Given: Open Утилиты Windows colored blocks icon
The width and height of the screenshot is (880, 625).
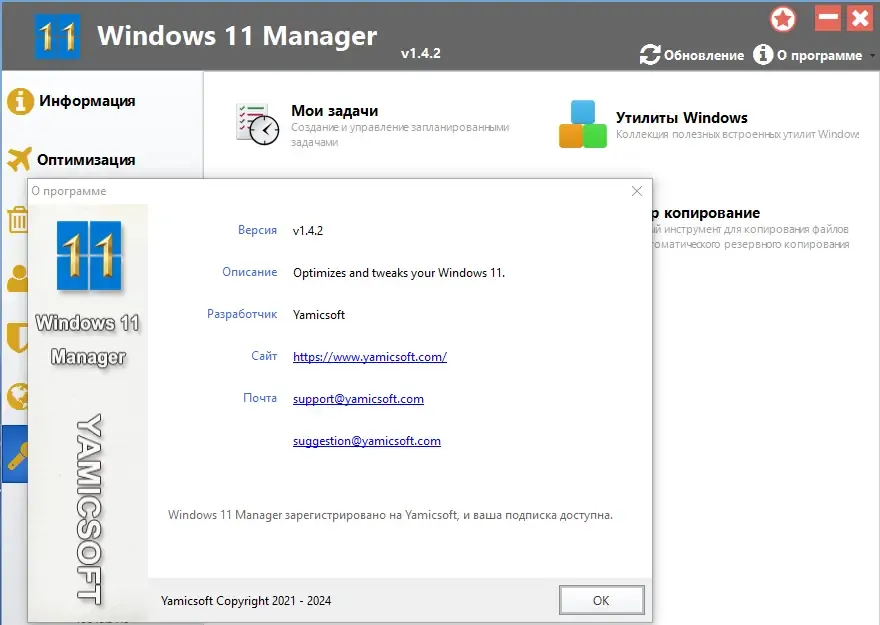Looking at the screenshot, I should [x=583, y=124].
